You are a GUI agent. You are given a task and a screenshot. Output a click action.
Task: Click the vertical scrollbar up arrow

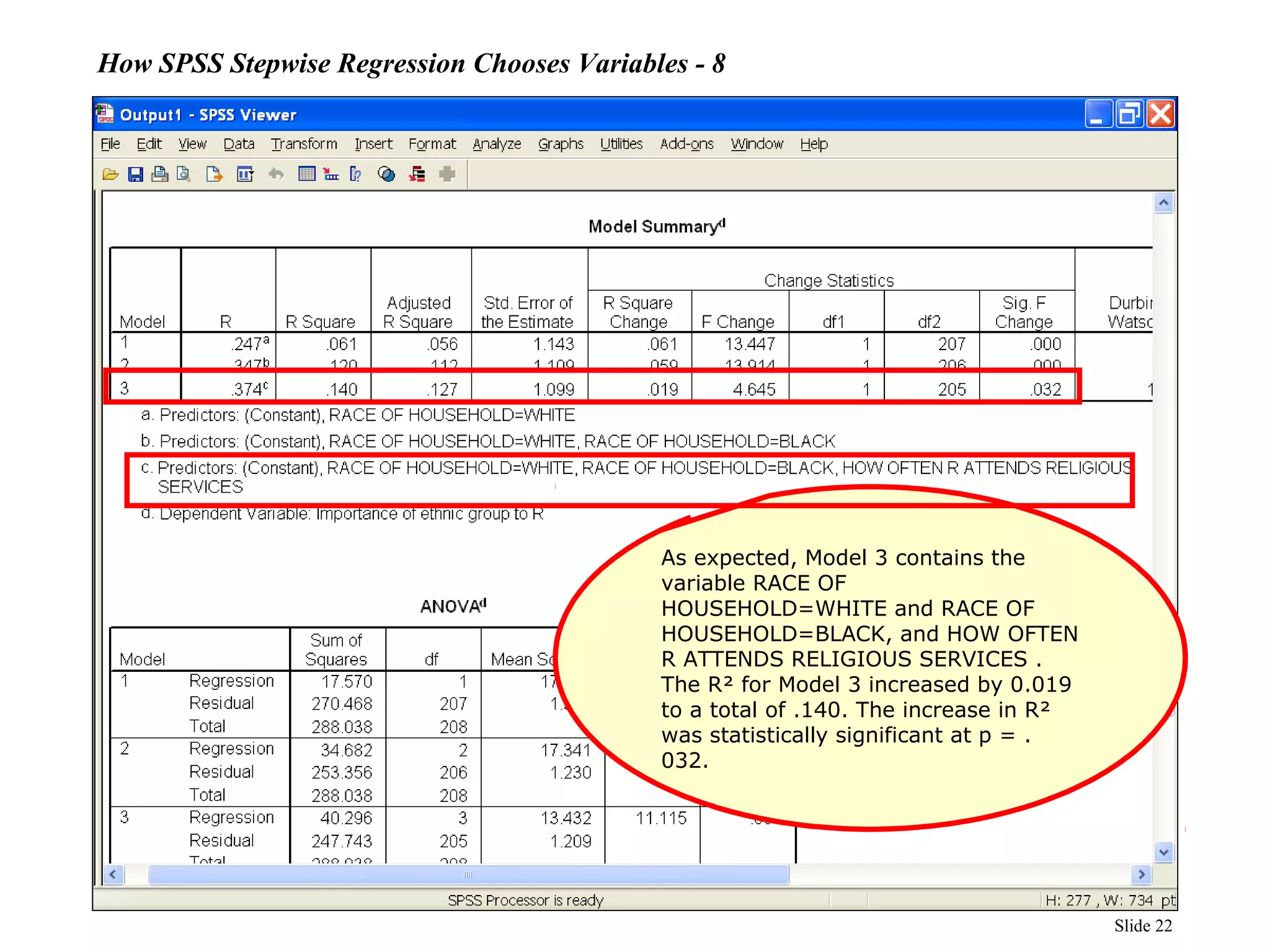click(1164, 203)
